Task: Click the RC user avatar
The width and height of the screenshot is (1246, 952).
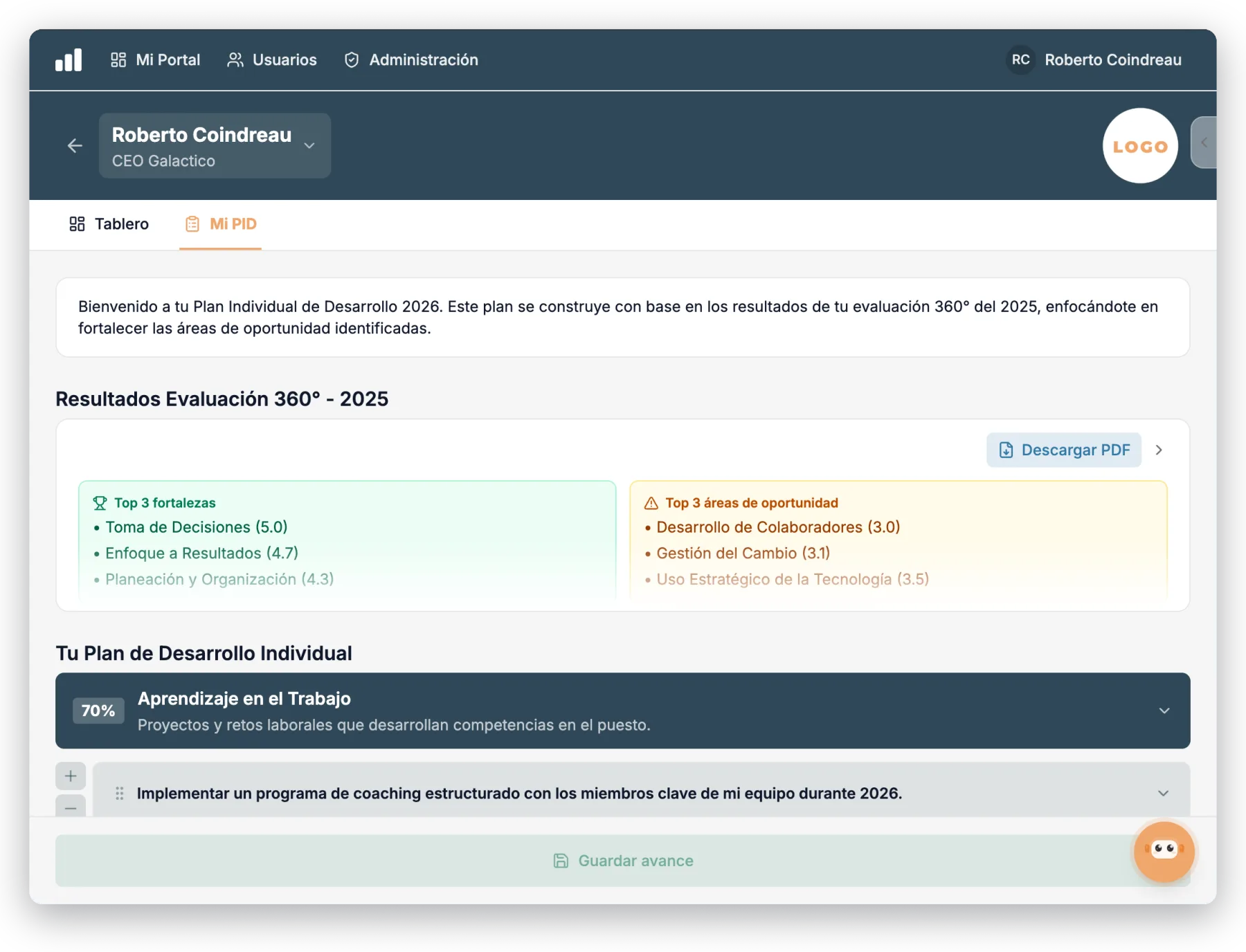Action: (x=1020, y=60)
